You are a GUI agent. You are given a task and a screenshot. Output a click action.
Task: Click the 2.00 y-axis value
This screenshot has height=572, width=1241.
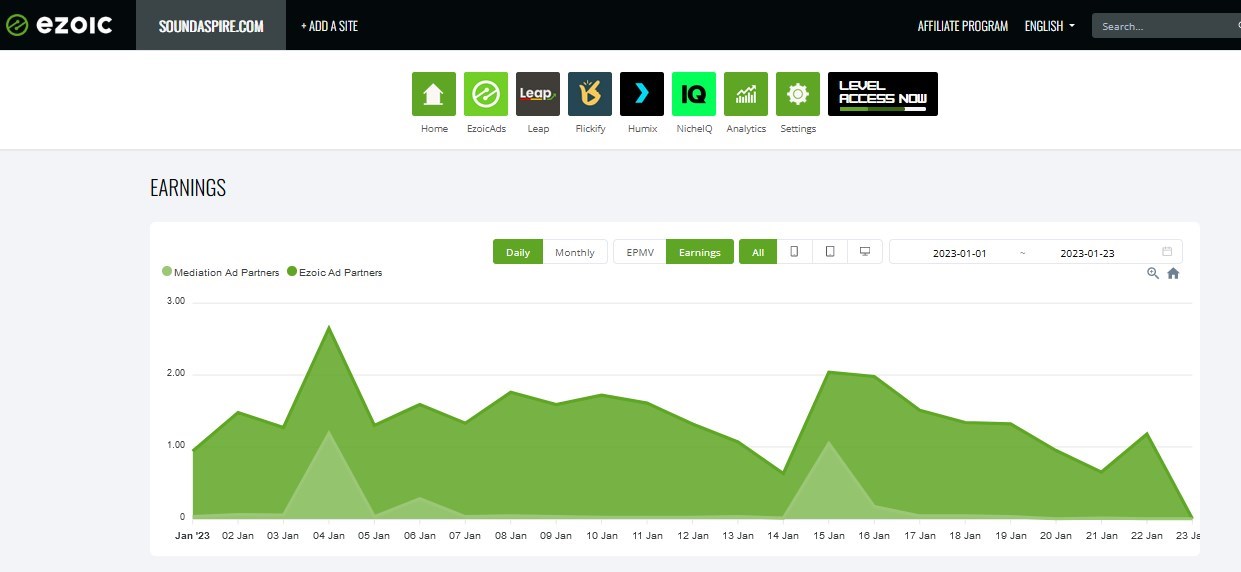click(x=175, y=373)
